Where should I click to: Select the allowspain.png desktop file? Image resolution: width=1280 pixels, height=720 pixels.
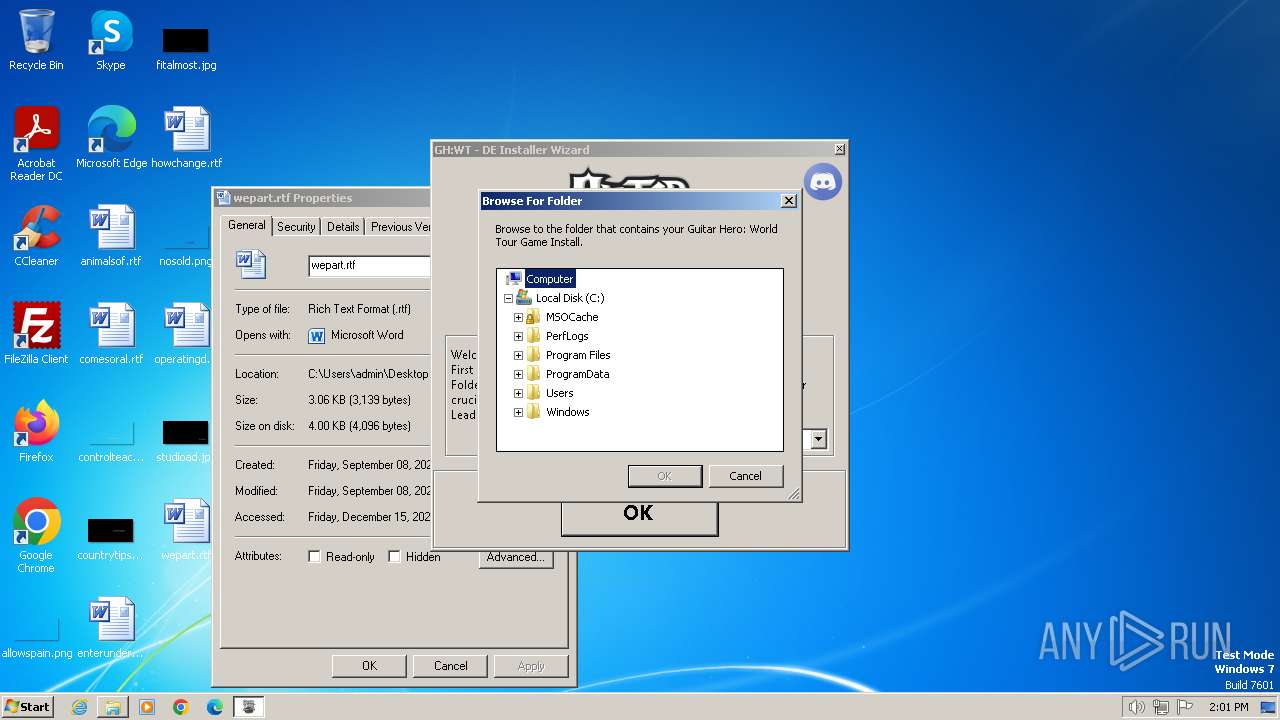coord(37,638)
